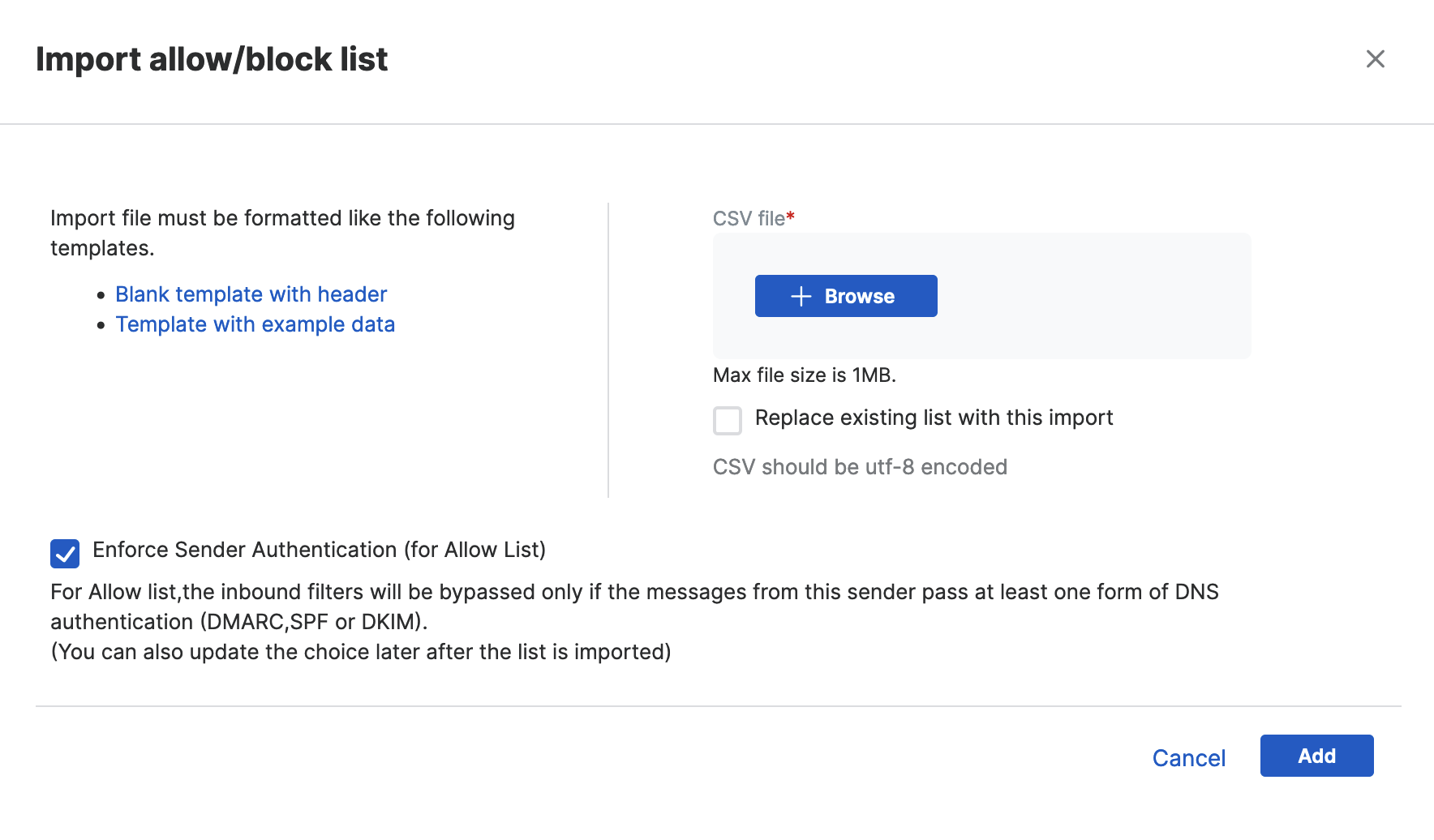Image resolution: width=1434 pixels, height=840 pixels.
Task: Download the Template with example data
Action: [255, 324]
